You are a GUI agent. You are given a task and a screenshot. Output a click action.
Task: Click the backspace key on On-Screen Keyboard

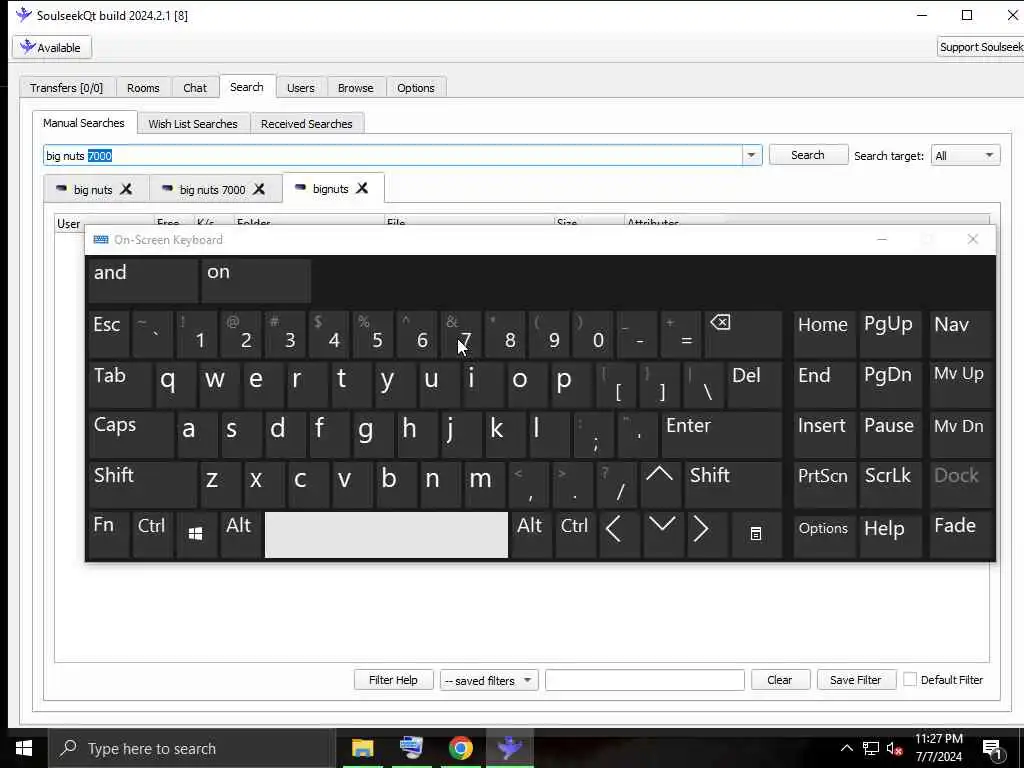tap(743, 334)
